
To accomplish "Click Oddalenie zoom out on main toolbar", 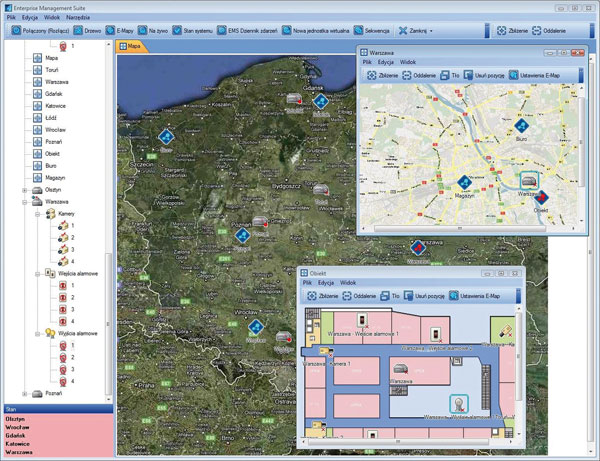I will [x=549, y=31].
